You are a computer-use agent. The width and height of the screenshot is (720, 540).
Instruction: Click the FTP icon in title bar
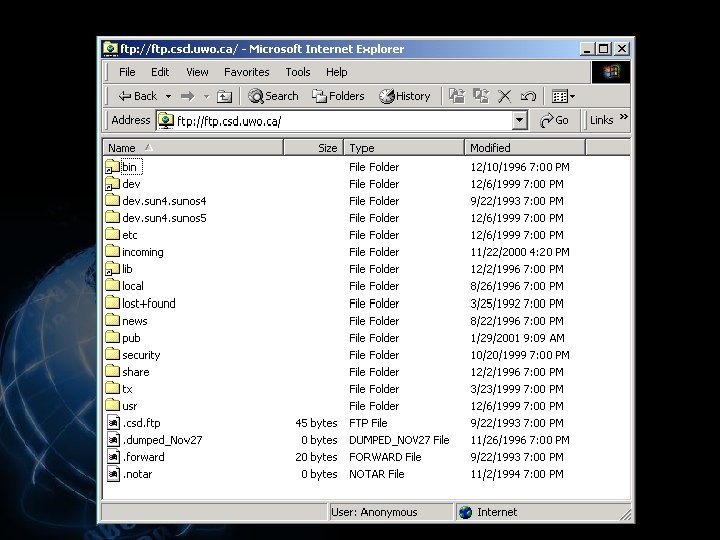(x=110, y=48)
